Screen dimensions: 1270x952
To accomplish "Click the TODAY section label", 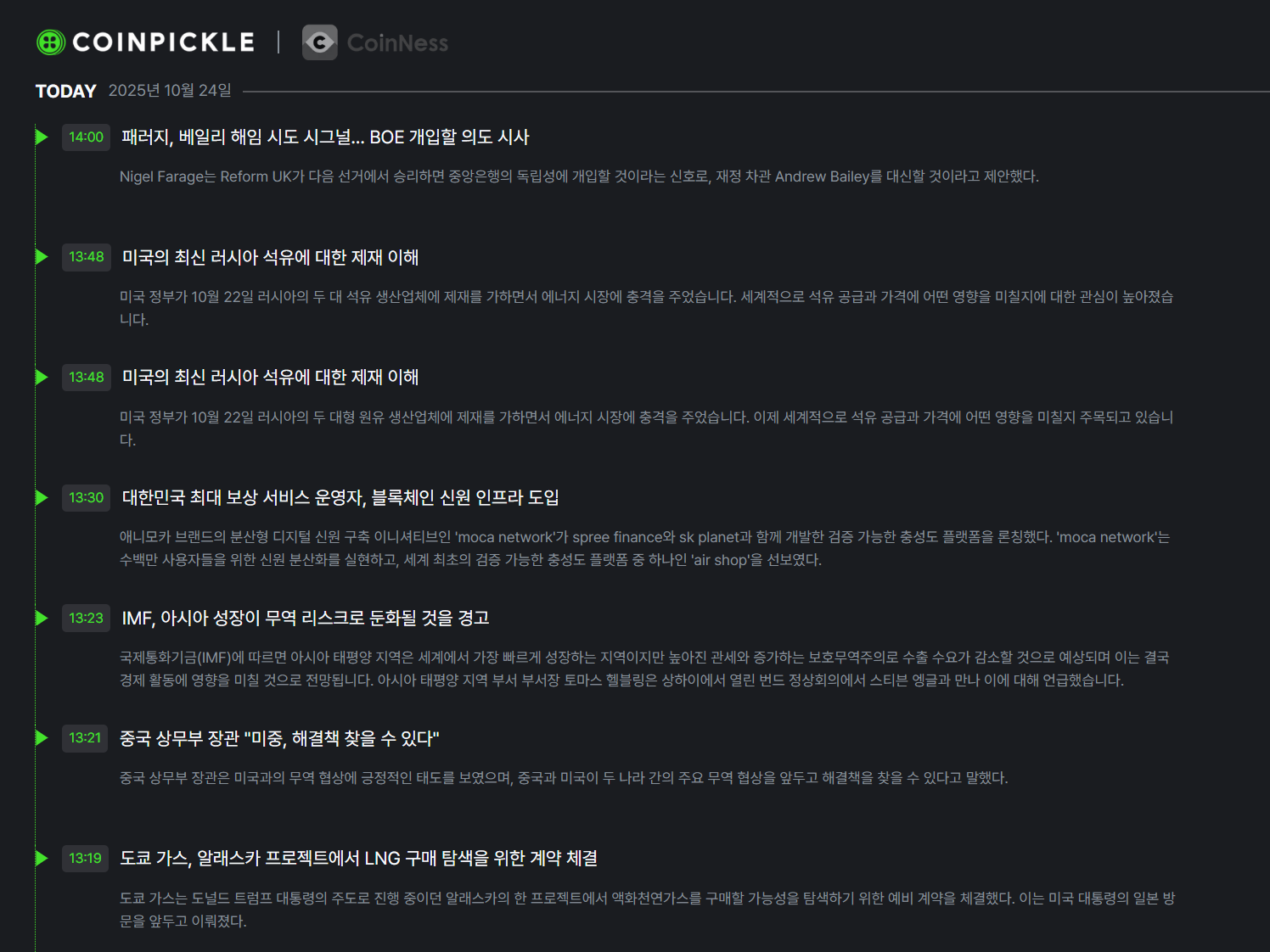I will pyautogui.click(x=65, y=91).
